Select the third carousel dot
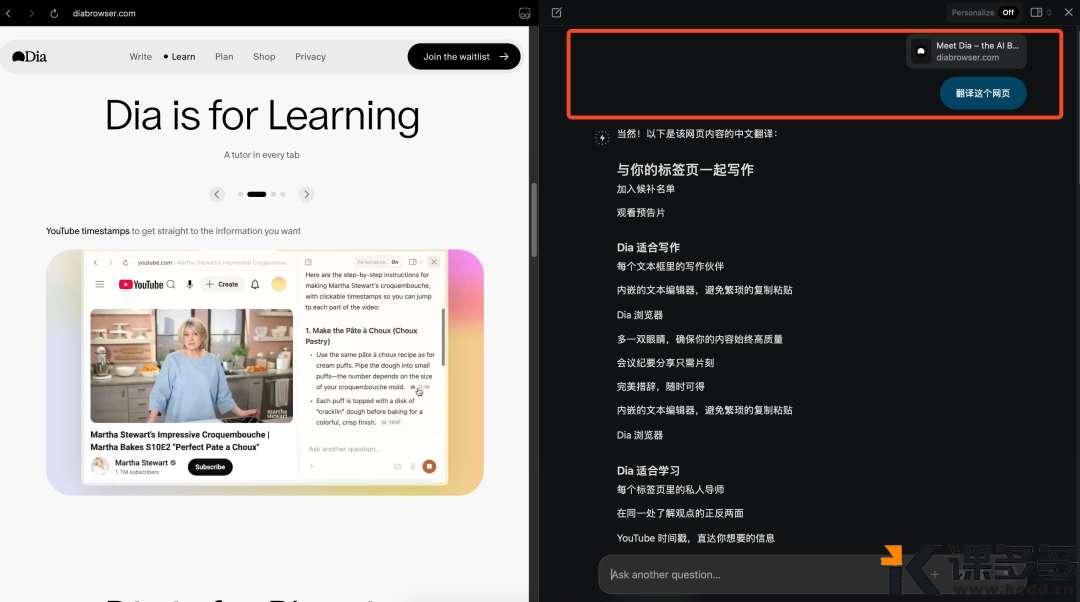This screenshot has height=602, width=1080. pos(273,194)
